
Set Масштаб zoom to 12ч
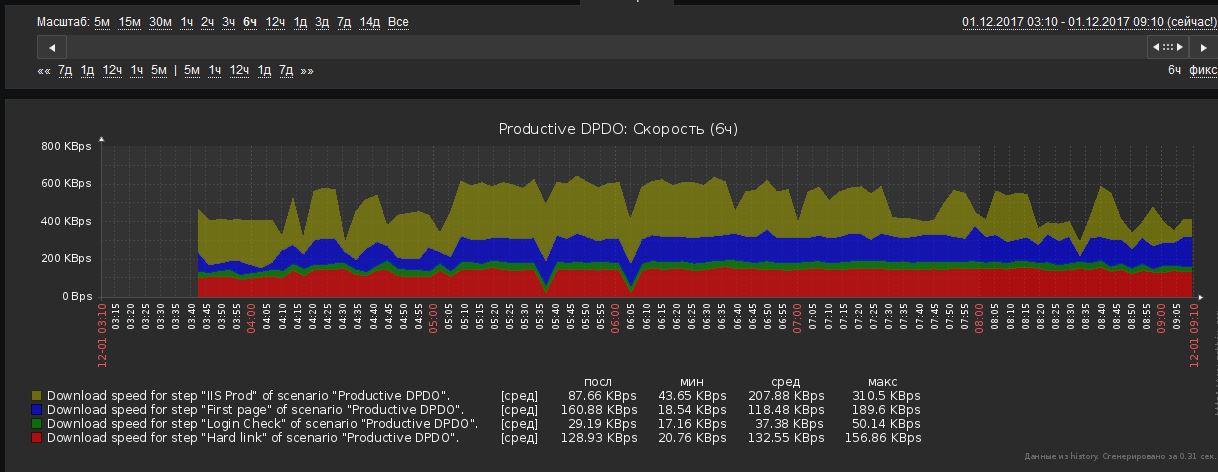pyautogui.click(x=275, y=22)
